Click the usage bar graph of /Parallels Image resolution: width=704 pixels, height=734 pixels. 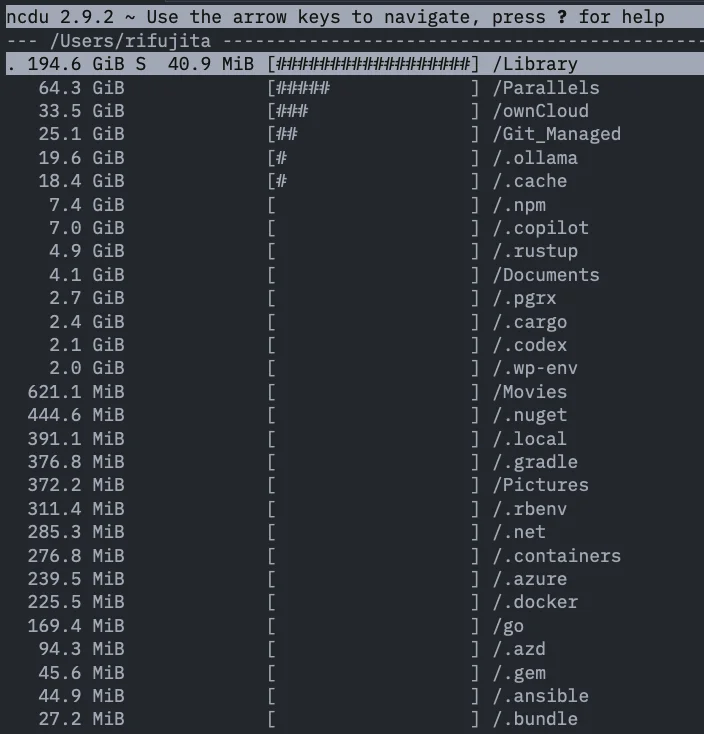pos(374,88)
